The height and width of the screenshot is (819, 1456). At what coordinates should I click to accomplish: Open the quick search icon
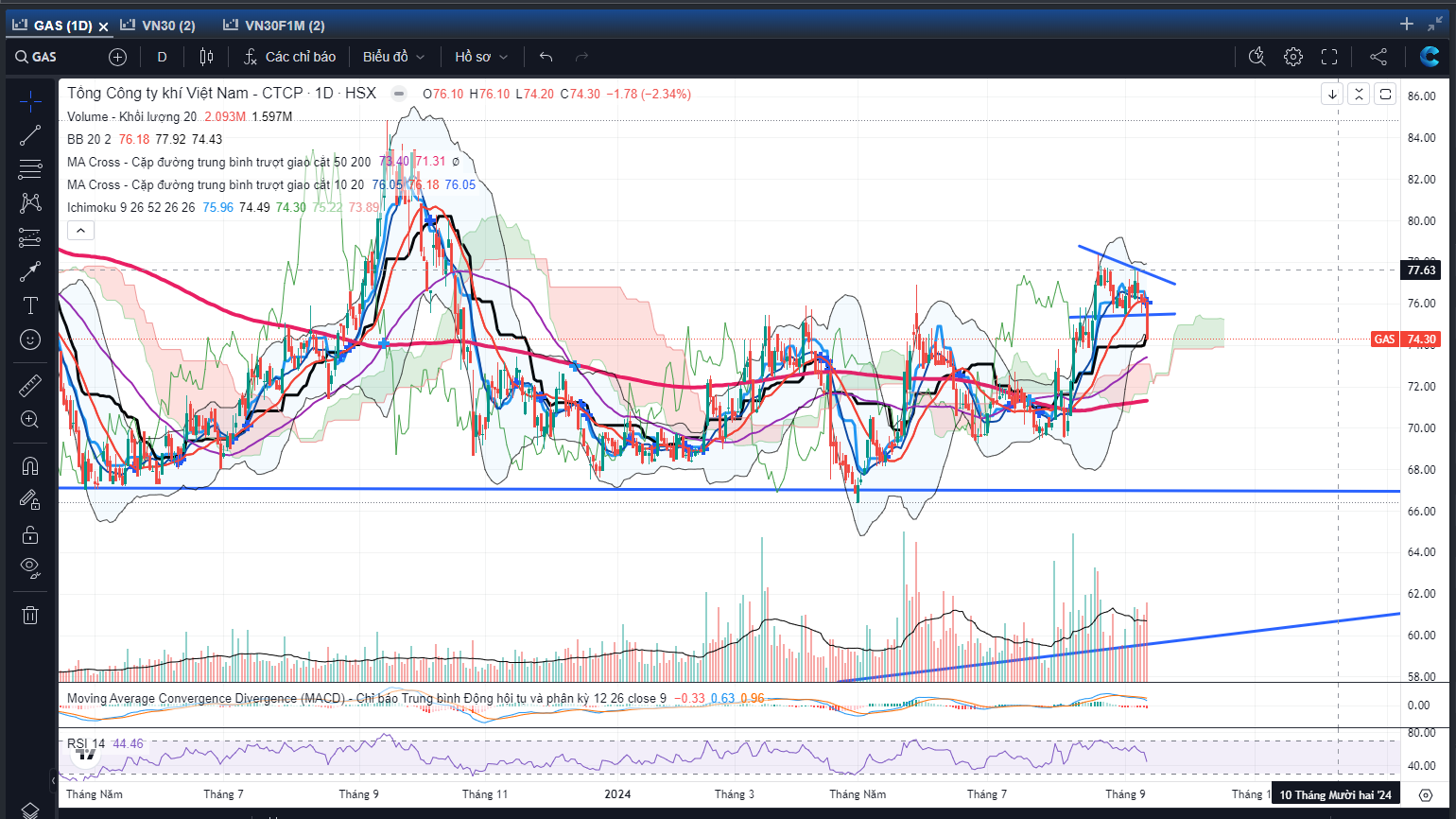[x=1257, y=57]
